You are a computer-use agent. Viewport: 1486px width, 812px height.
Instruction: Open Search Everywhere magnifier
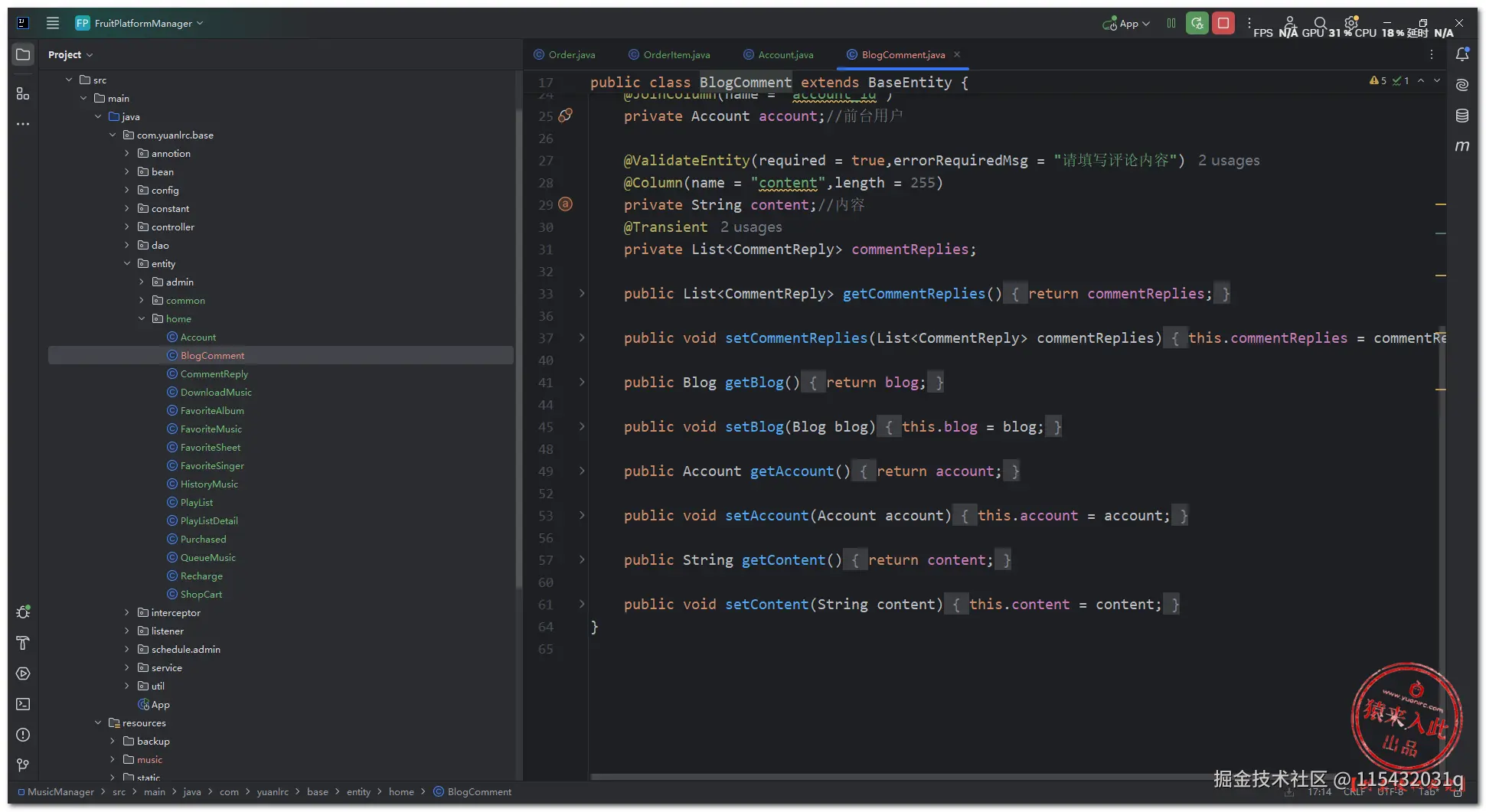tap(1320, 23)
